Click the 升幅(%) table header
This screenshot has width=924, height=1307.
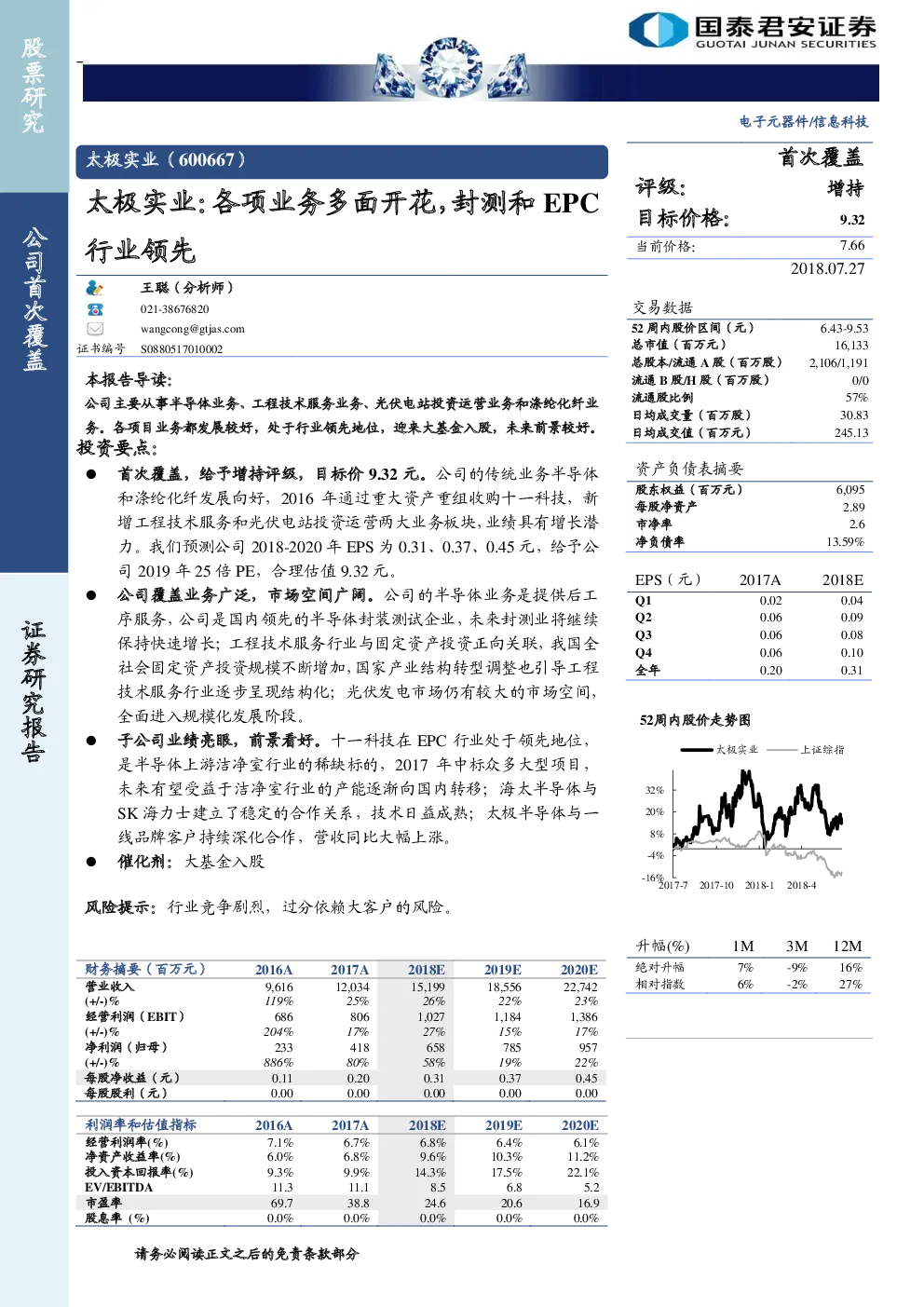coord(663,946)
